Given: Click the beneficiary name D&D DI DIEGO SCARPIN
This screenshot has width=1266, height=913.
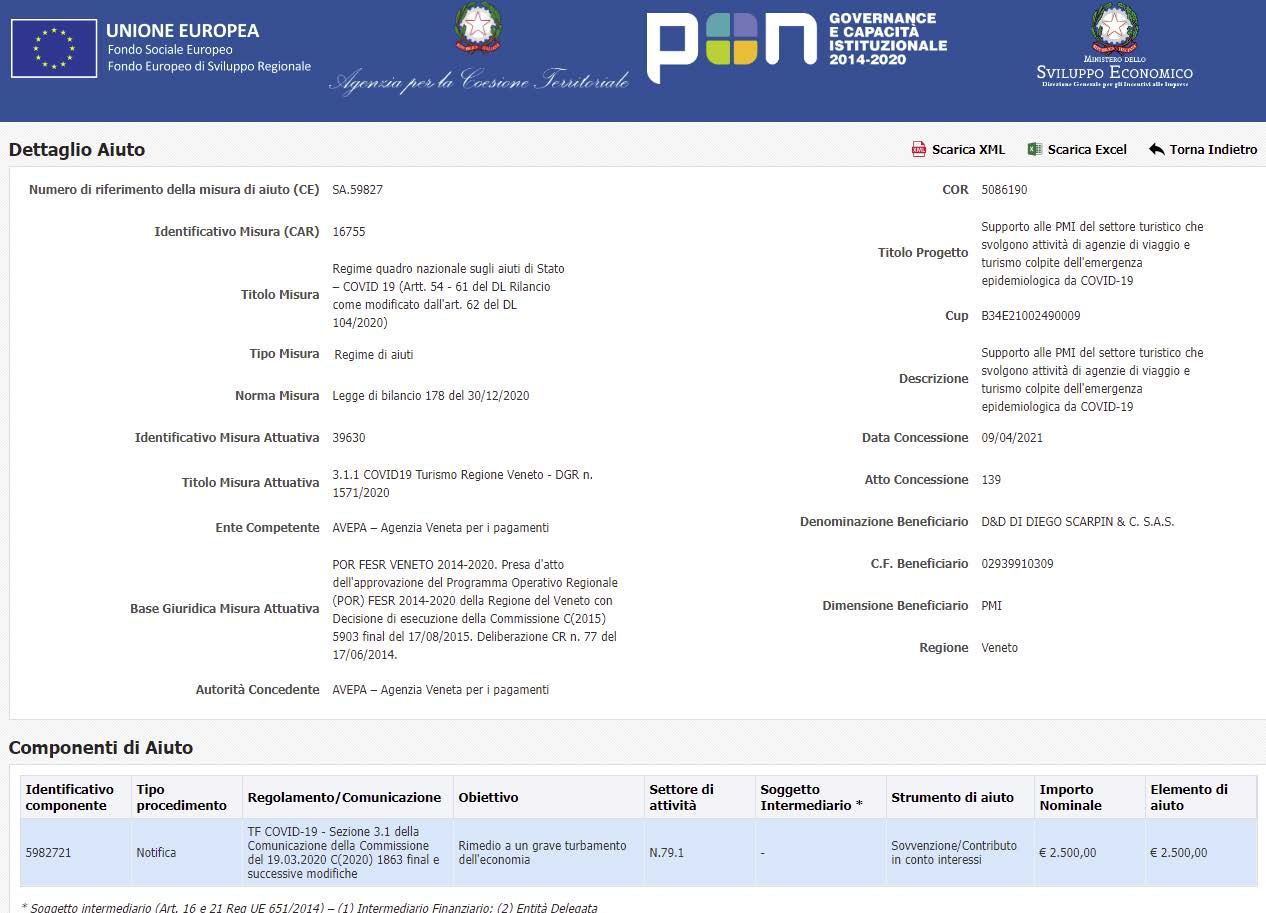Looking at the screenshot, I should pyautogui.click(x=1078, y=522).
